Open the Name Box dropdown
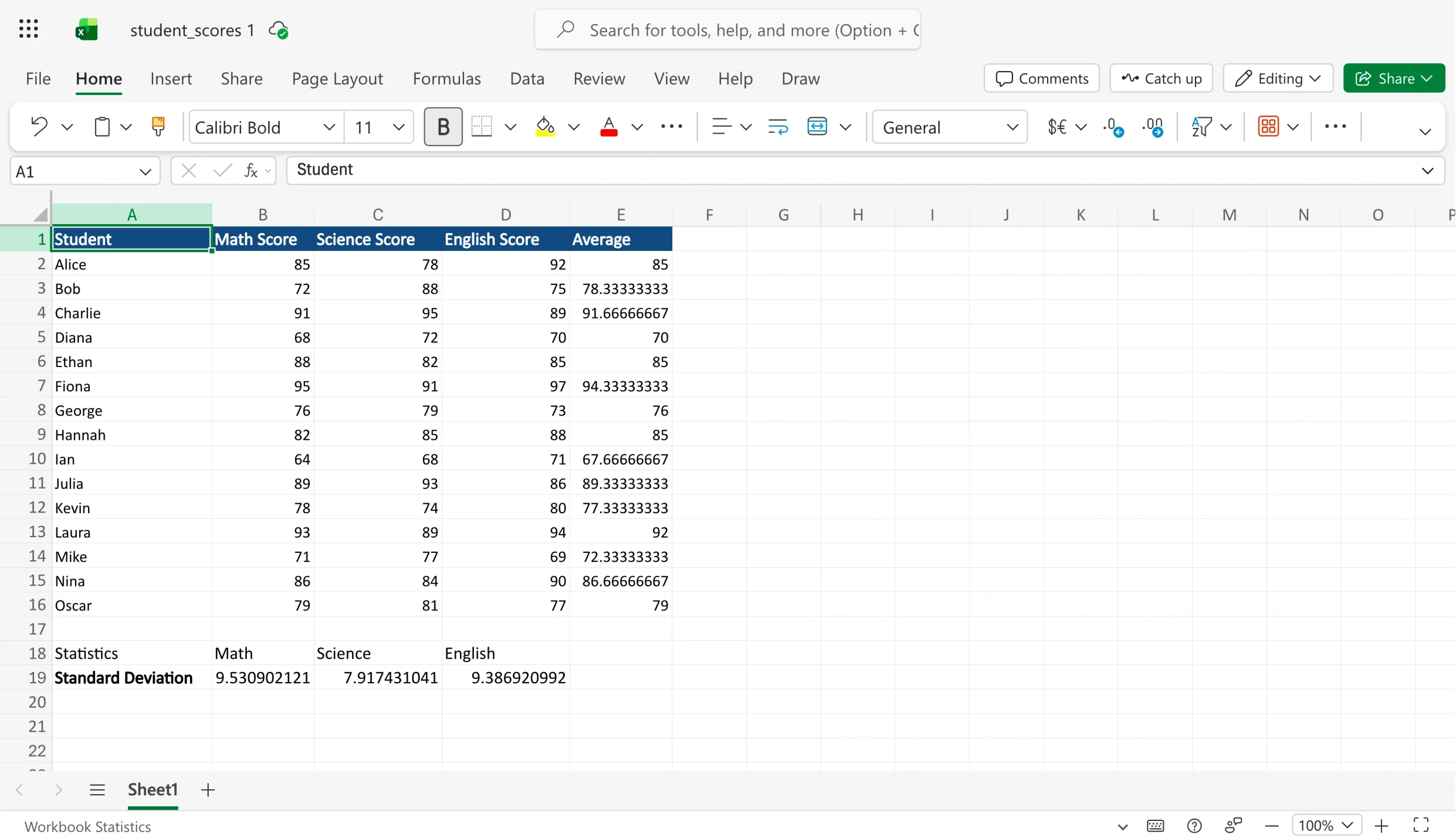This screenshot has width=1456, height=838. [145, 171]
